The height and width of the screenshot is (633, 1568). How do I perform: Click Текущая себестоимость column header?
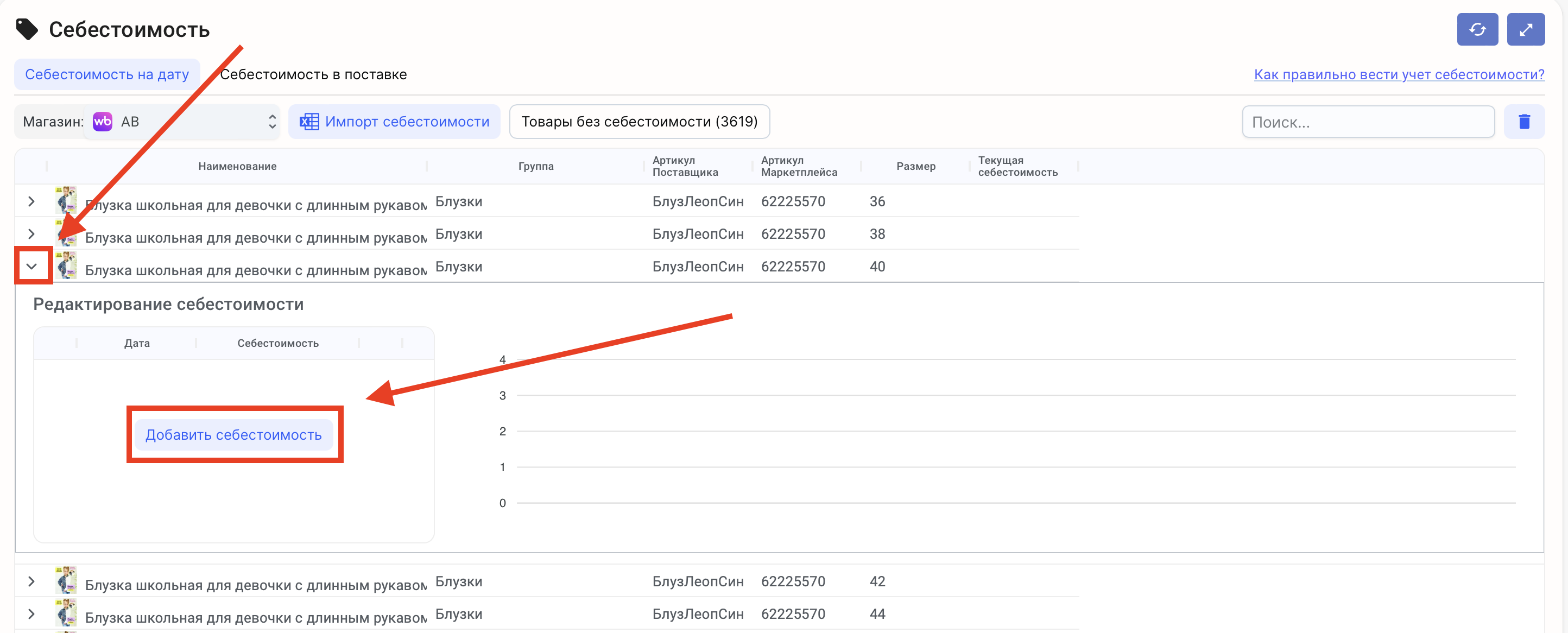pyautogui.click(x=1017, y=166)
